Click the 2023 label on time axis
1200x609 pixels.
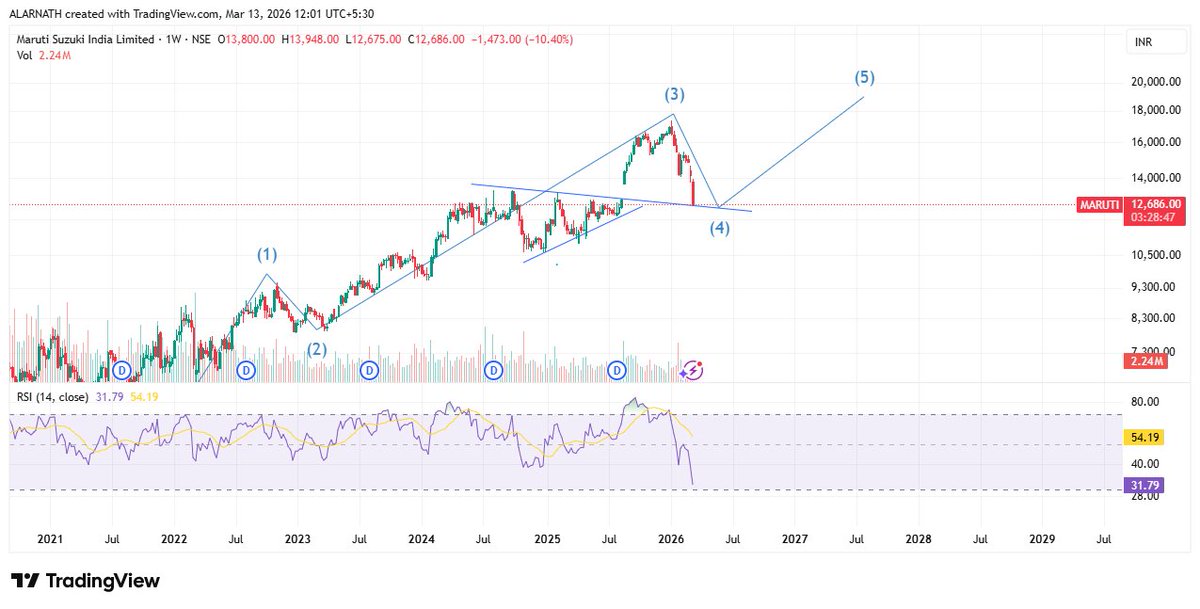(298, 539)
